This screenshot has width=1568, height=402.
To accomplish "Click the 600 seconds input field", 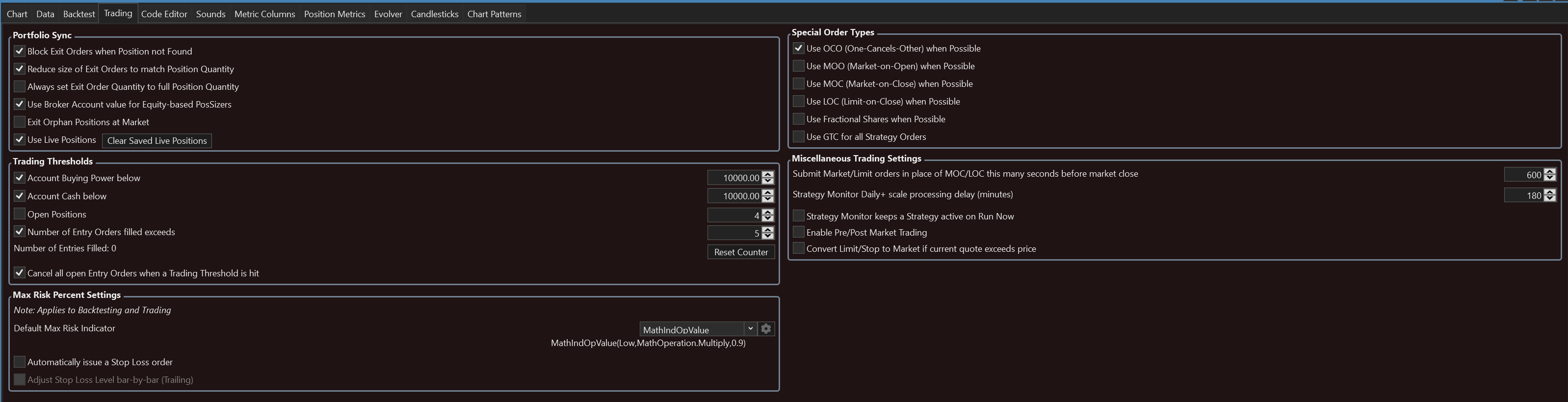I will (1523, 175).
